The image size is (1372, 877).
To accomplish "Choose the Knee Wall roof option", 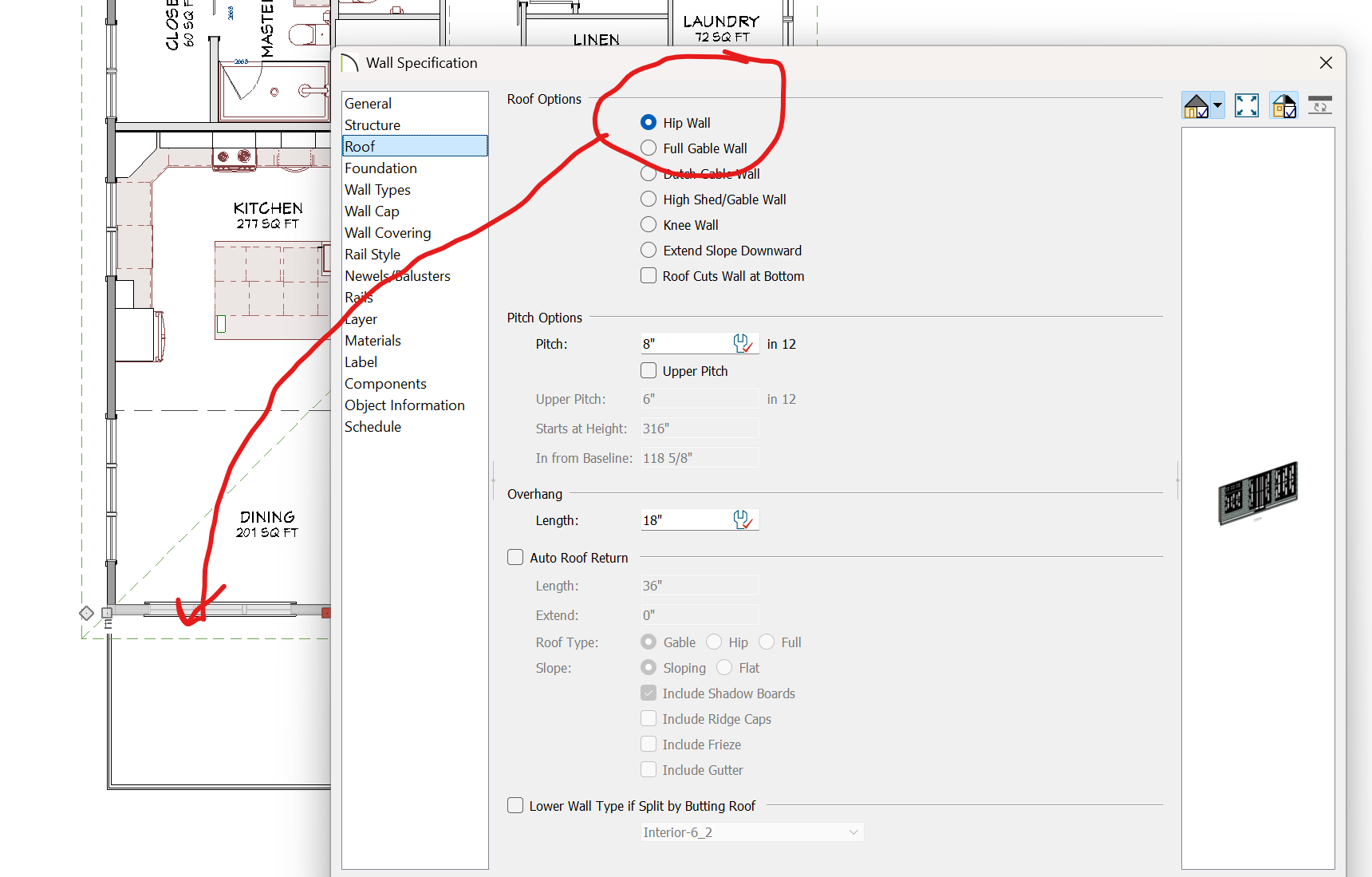I will pyautogui.click(x=649, y=225).
